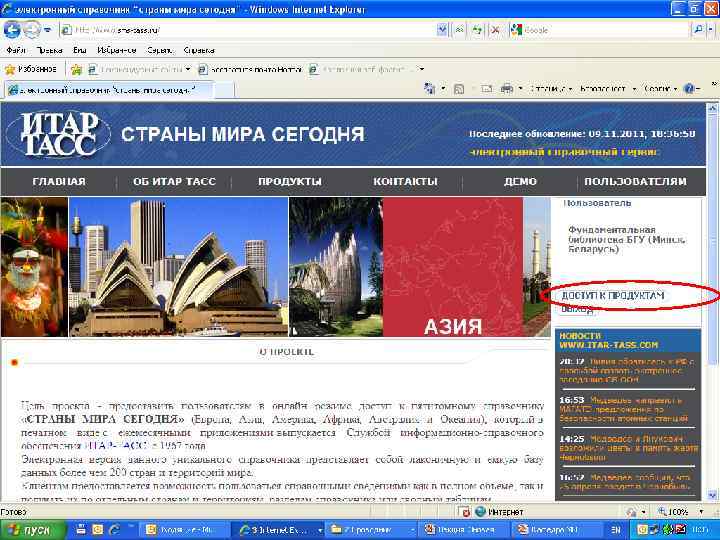Stop loading with the red X icon
The width and height of the screenshot is (720, 540).
495,30
